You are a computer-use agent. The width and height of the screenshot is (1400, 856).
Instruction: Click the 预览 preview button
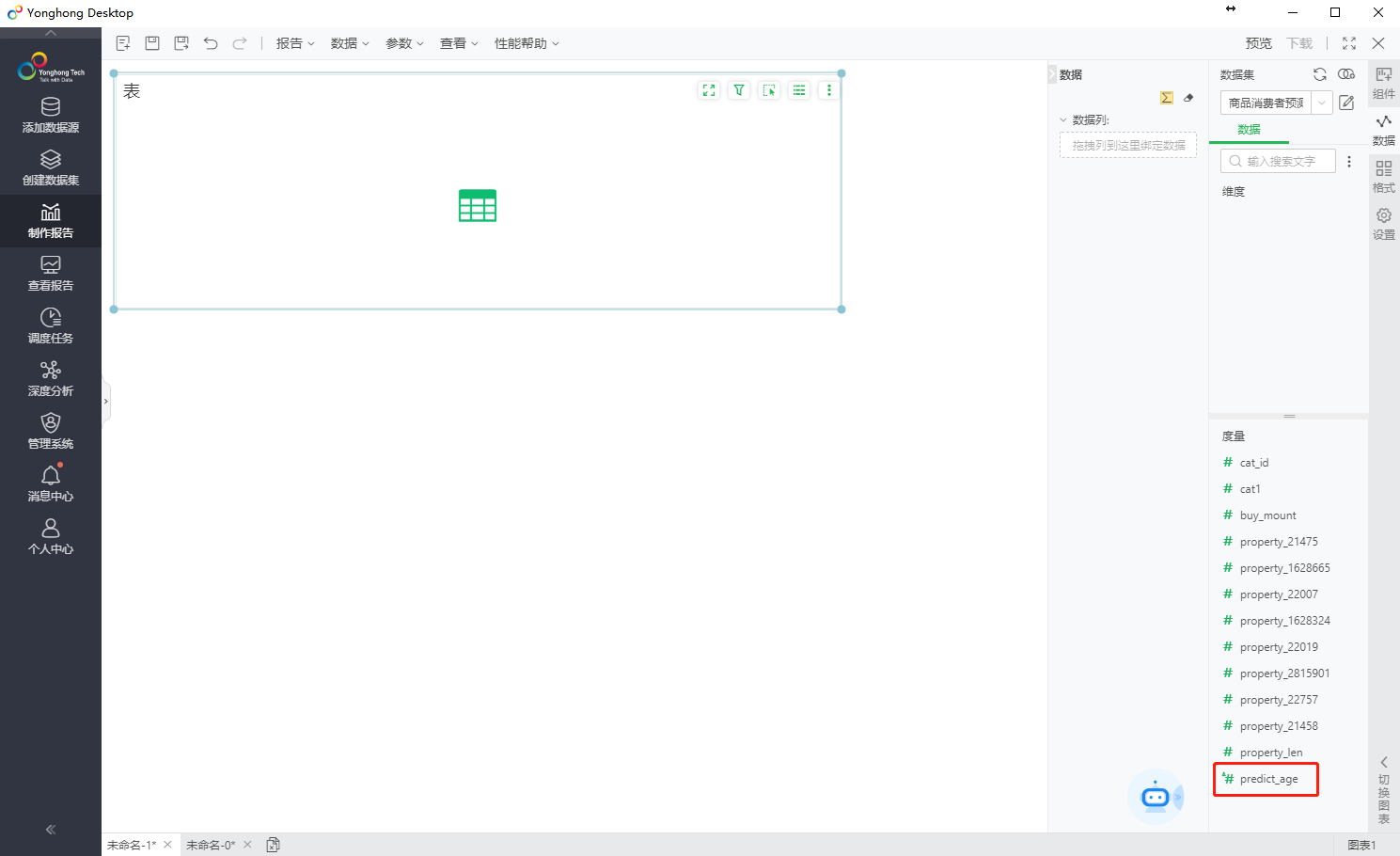1258,43
